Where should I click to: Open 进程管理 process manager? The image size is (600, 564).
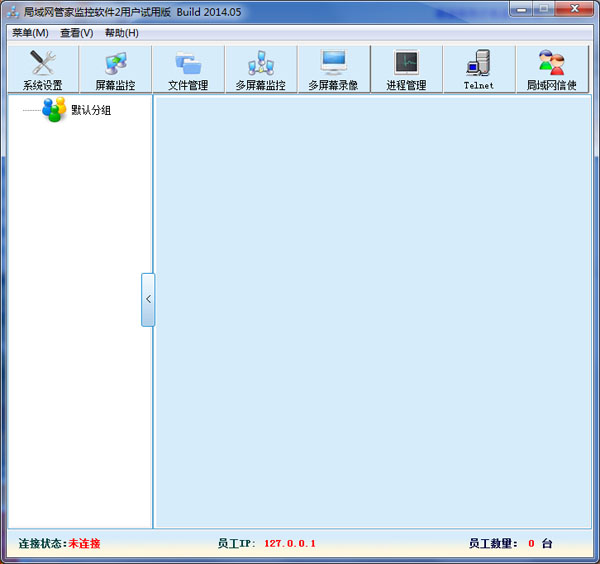406,70
